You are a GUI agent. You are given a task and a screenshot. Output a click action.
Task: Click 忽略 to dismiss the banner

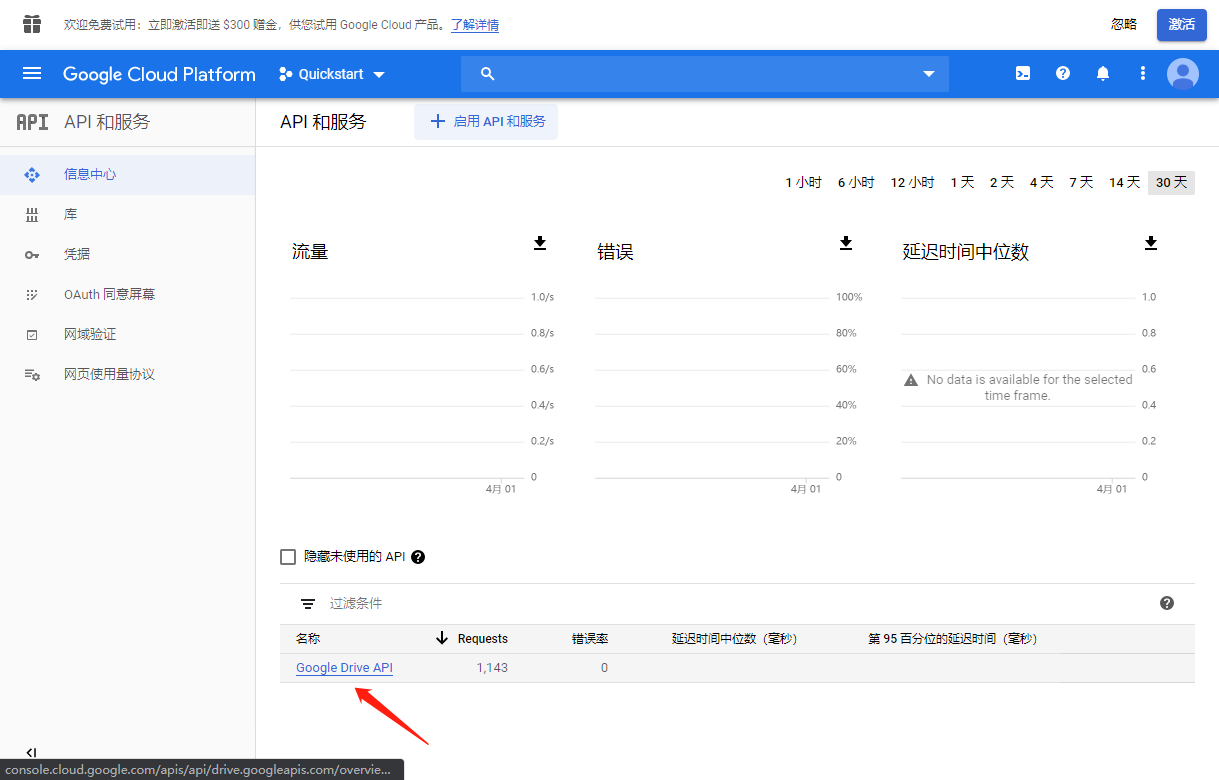pos(1124,24)
